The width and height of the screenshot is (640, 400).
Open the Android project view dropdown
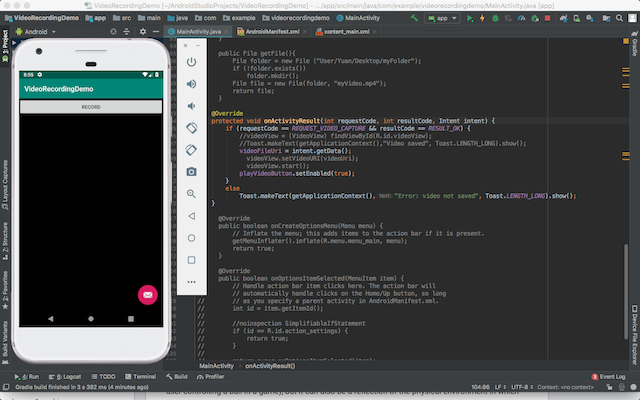coord(36,32)
